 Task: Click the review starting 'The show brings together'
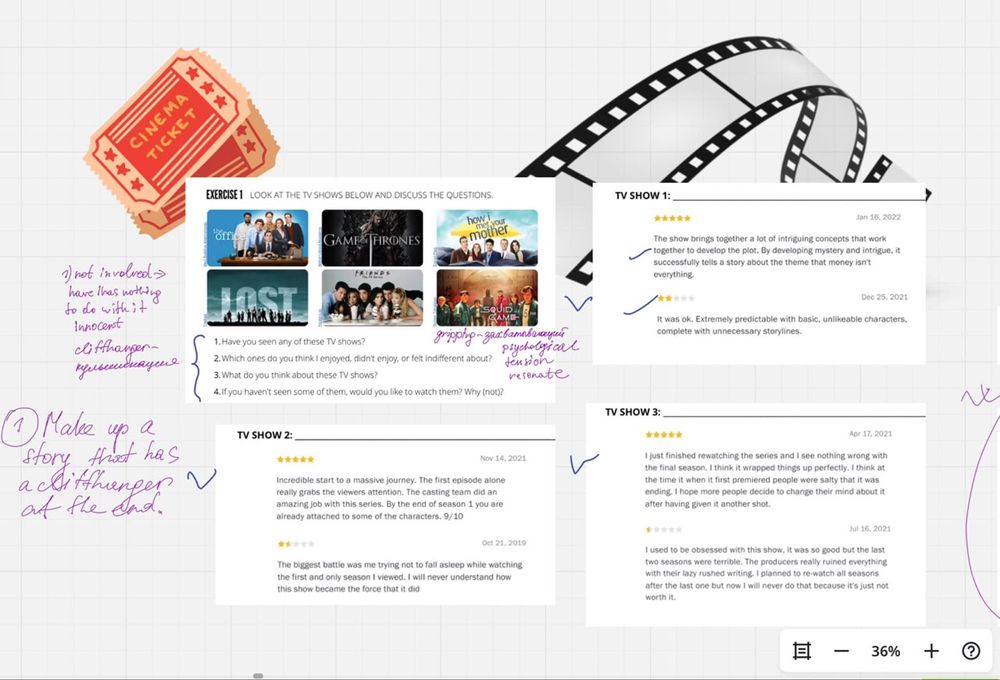pos(777,256)
